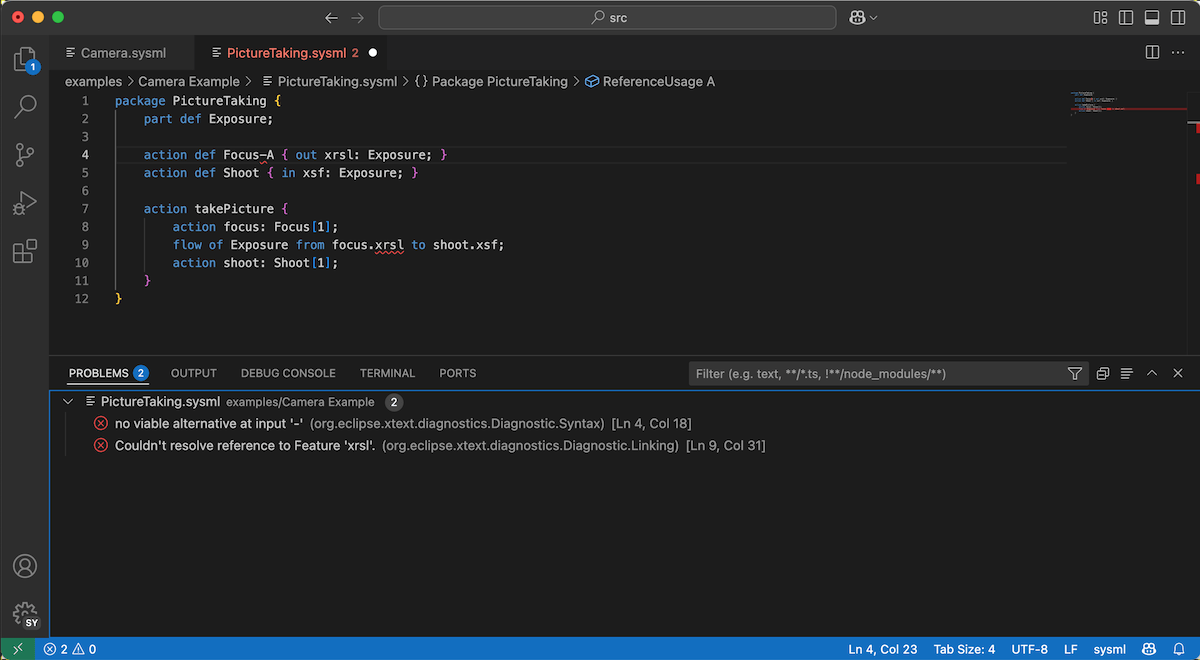Click the Ln 4, Col 23 cursor position
This screenshot has height=660, width=1200.
coord(883,649)
